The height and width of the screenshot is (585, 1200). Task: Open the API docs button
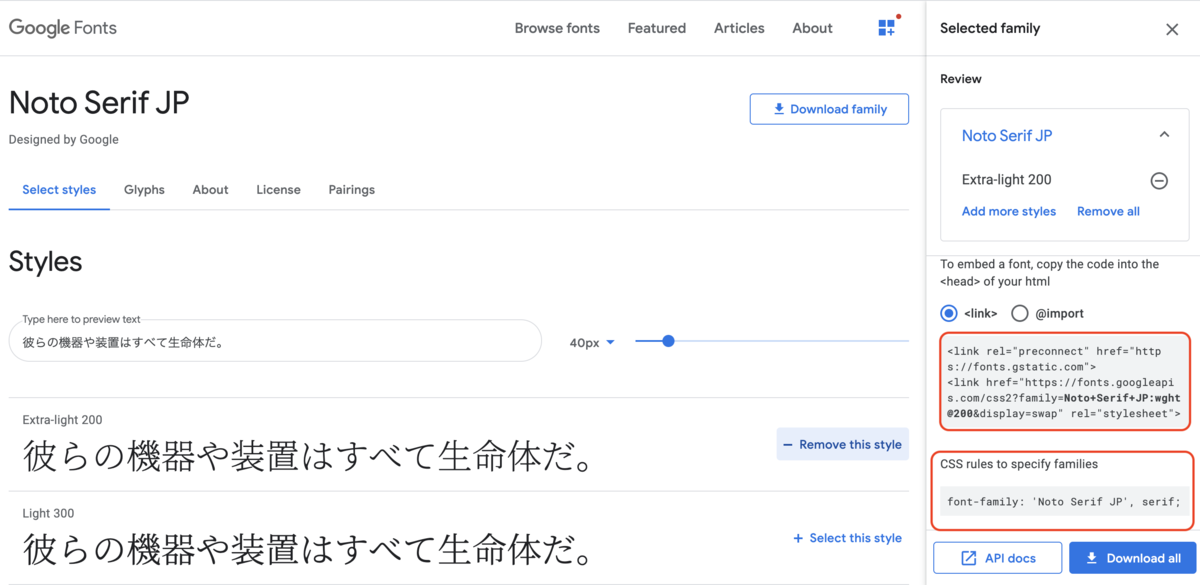coord(996,558)
